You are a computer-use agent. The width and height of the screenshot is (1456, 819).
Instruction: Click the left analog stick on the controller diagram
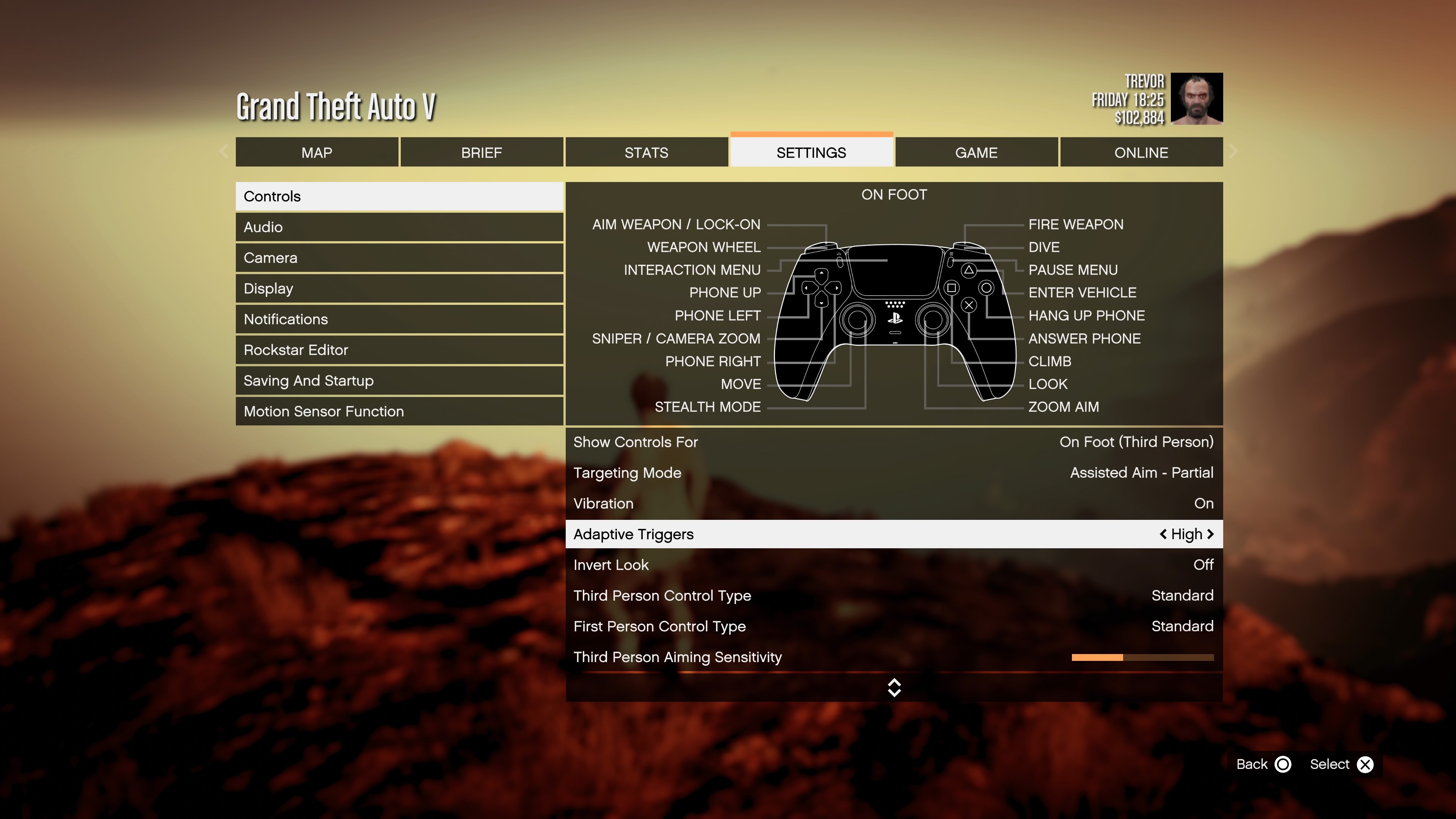[857, 319]
